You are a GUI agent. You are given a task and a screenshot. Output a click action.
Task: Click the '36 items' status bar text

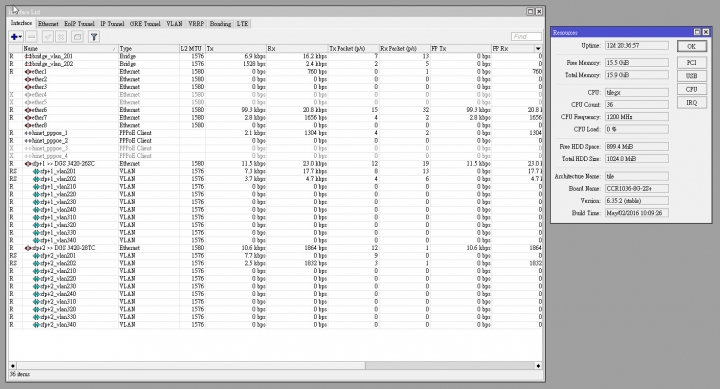pyautogui.click(x=20, y=374)
